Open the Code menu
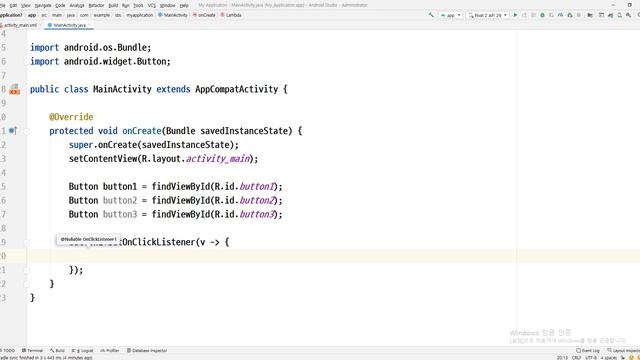 click(60, 5)
